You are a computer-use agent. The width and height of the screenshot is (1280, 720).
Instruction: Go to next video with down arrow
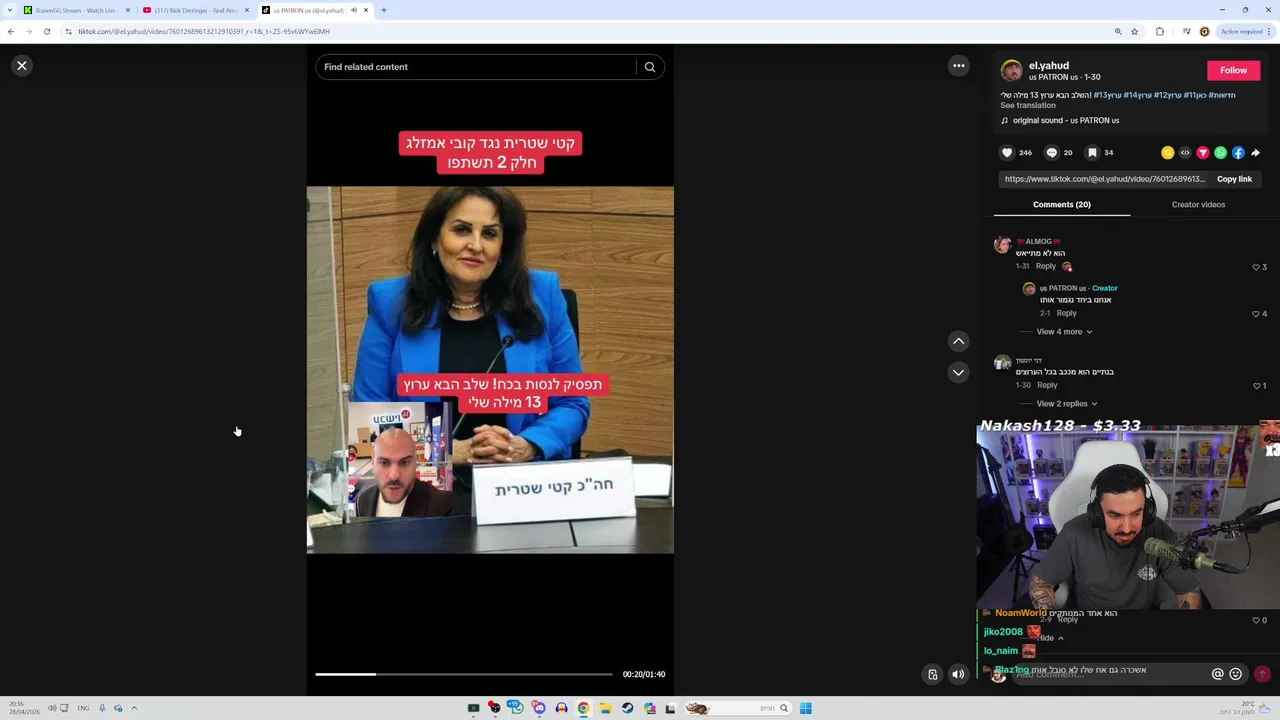tap(958, 372)
